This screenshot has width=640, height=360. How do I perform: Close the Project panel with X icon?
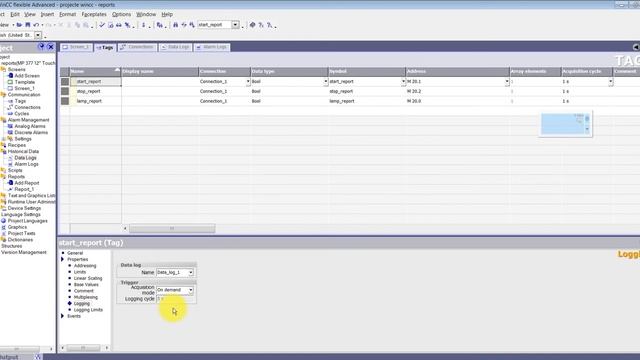51,47
